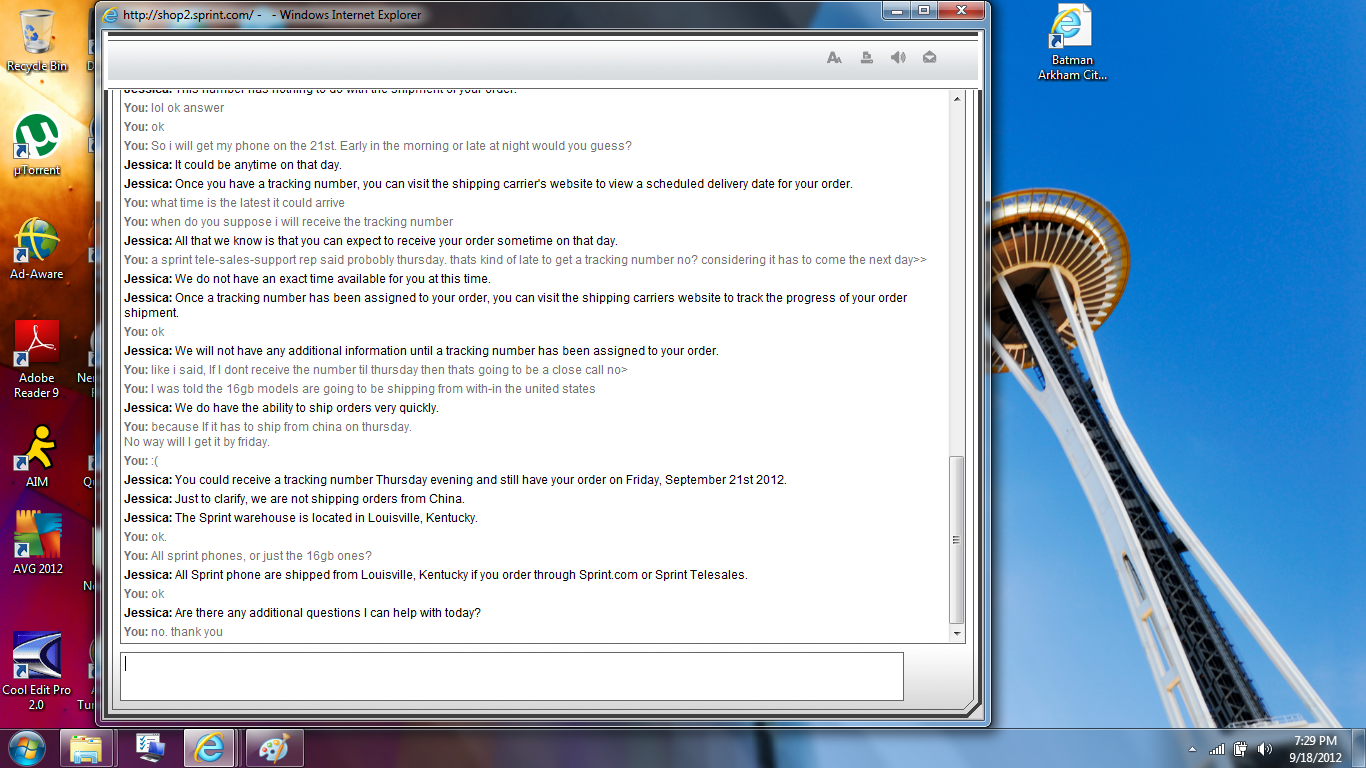Click "All Sprint phone are shipped from Louisville" message
Image resolution: width=1366 pixels, height=768 pixels.
[461, 575]
